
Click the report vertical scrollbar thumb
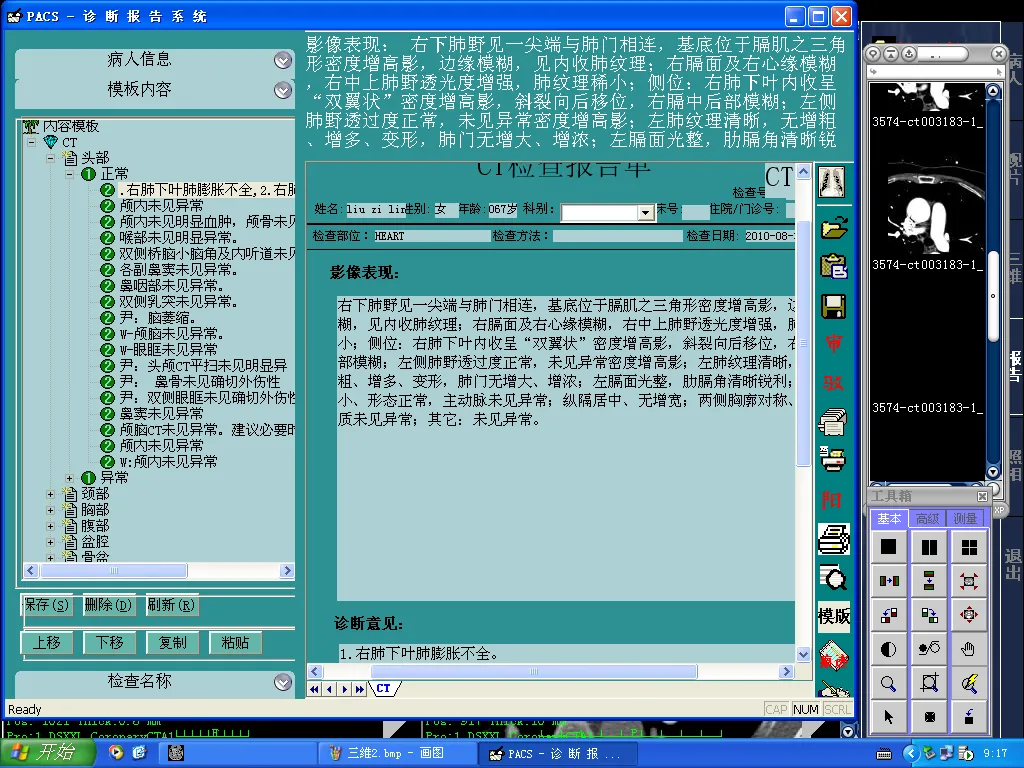pos(803,344)
